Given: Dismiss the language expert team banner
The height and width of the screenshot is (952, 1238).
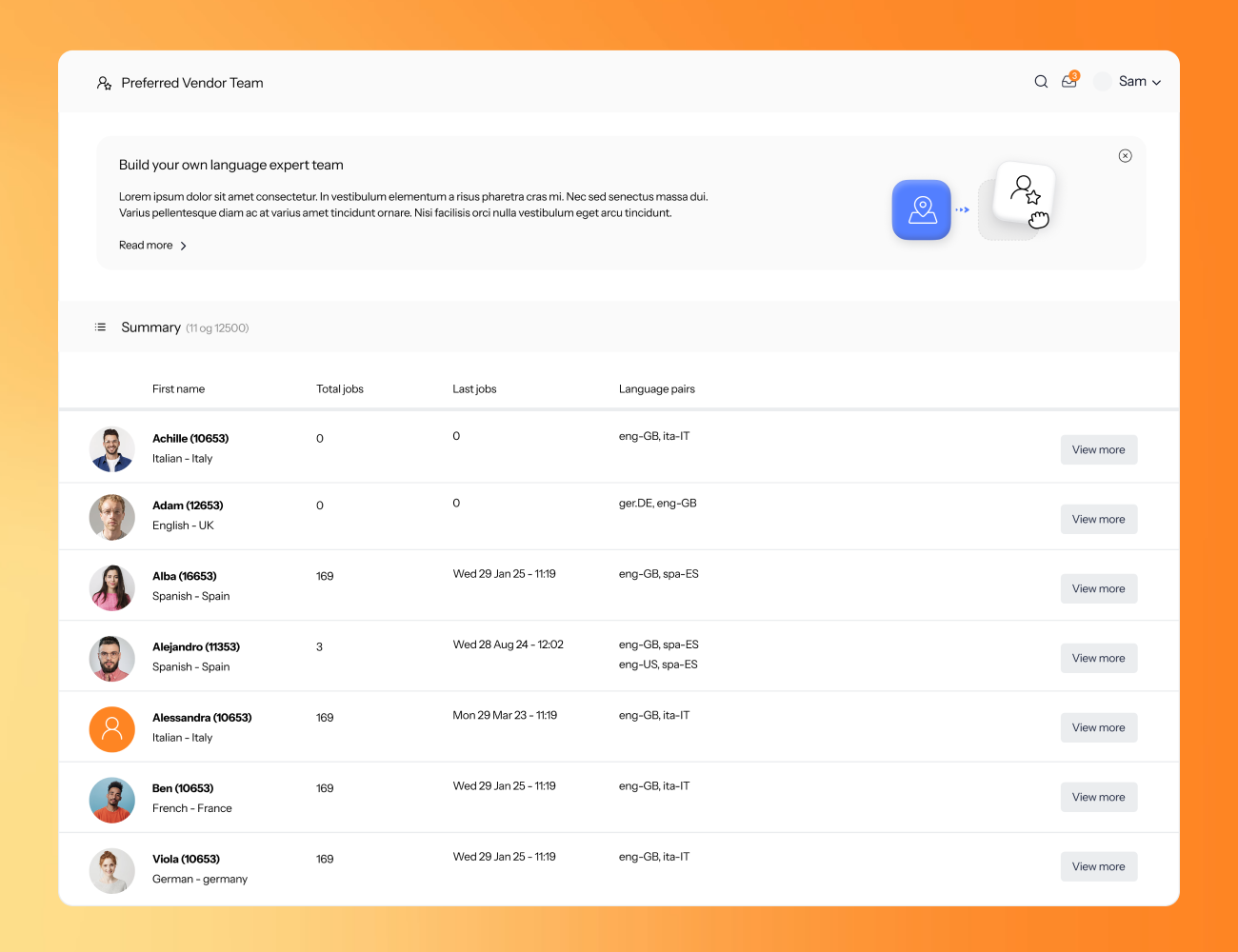Looking at the screenshot, I should click(1125, 155).
